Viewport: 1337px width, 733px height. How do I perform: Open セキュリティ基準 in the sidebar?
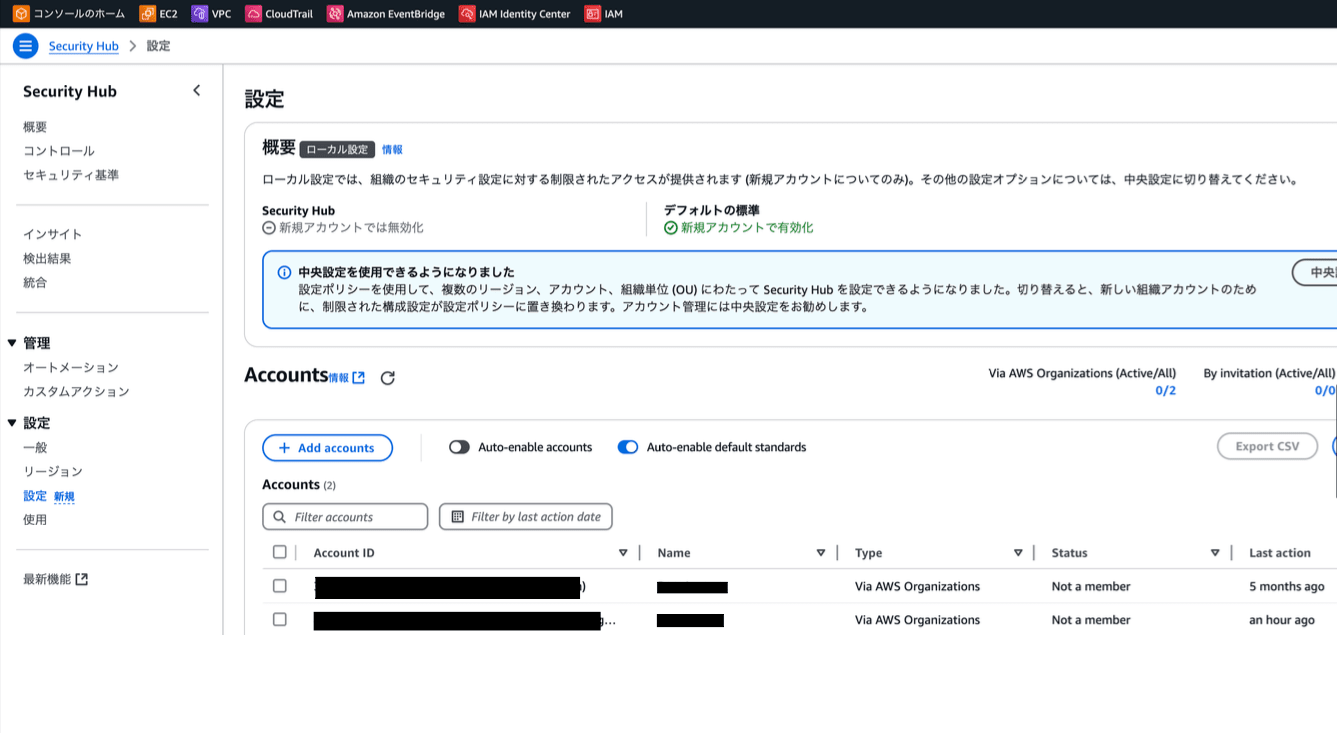tap(71, 175)
